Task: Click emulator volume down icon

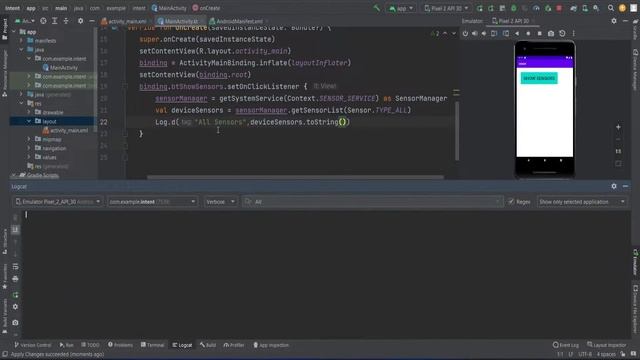Action: point(484,33)
